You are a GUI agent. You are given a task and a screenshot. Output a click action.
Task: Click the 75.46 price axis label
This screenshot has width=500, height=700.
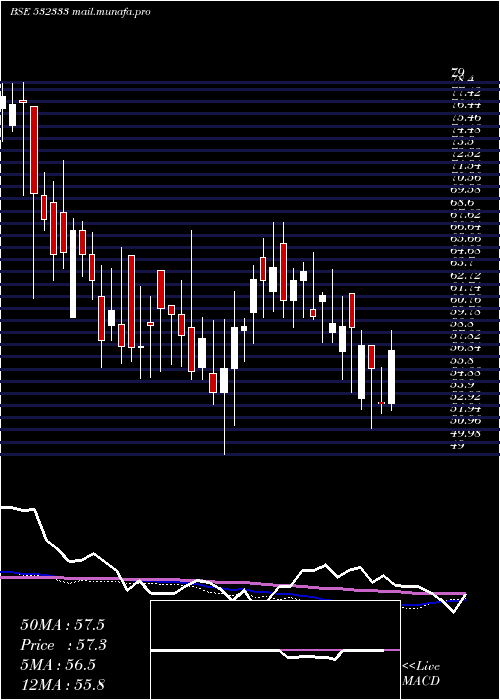tap(466, 117)
